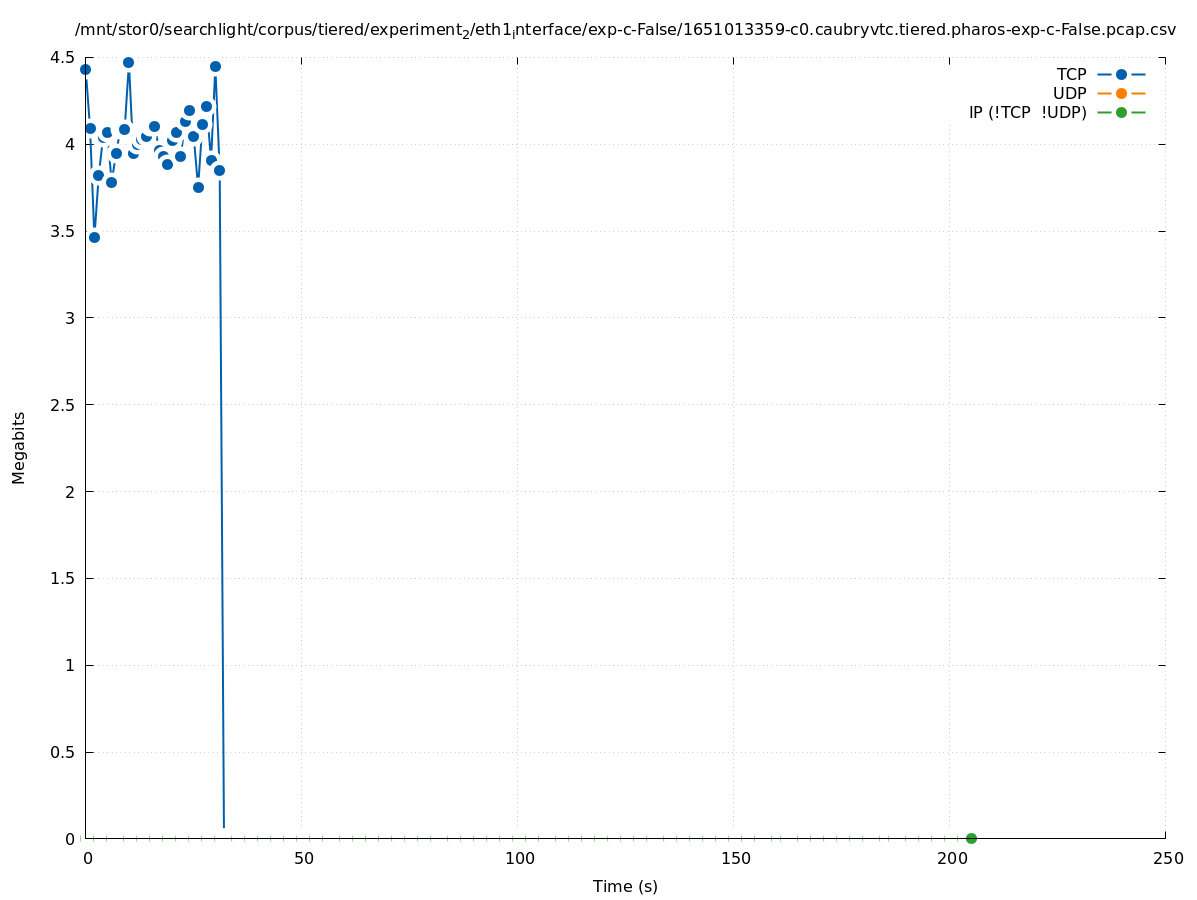Image resolution: width=1197 pixels, height=900 pixels.
Task: Select the TCP legend label text
Action: tap(1071, 75)
